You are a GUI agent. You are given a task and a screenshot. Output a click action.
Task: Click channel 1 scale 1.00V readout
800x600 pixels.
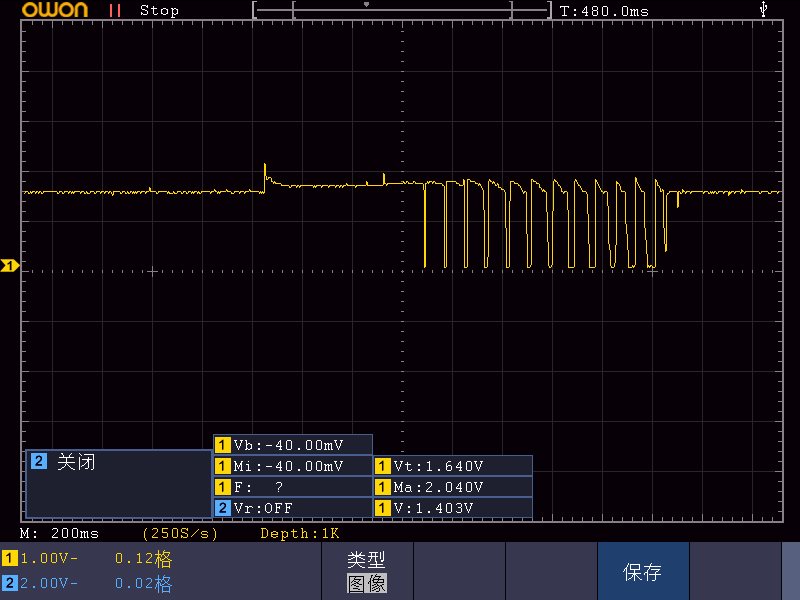click(x=49, y=558)
